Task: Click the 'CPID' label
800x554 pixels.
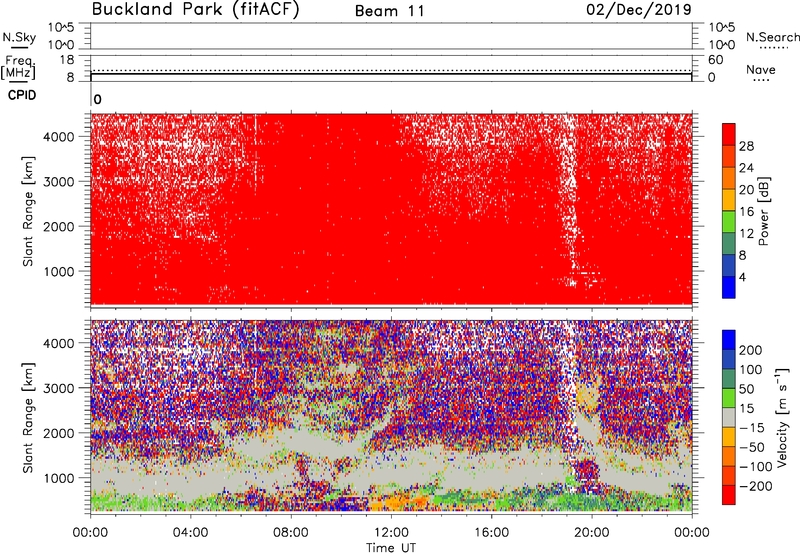Action: 22,95
